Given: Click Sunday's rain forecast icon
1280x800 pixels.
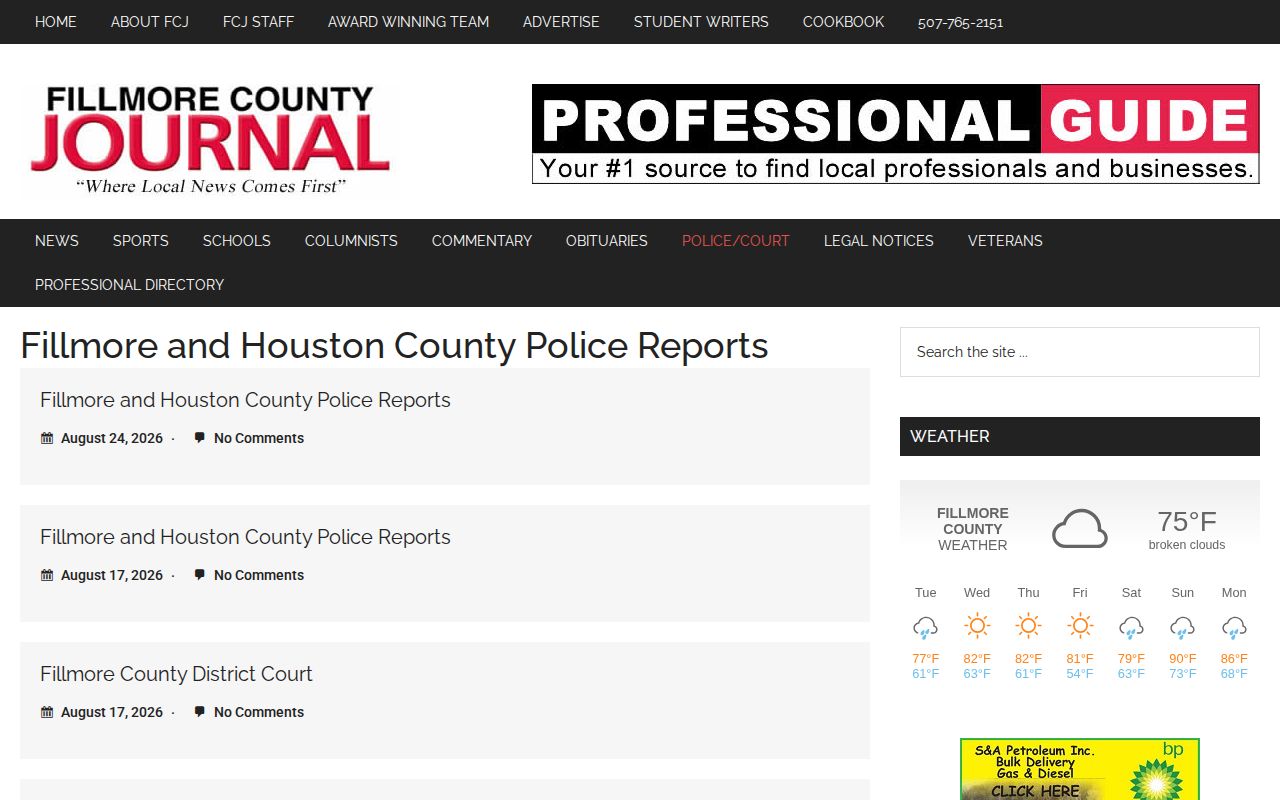Looking at the screenshot, I should point(1183,627).
